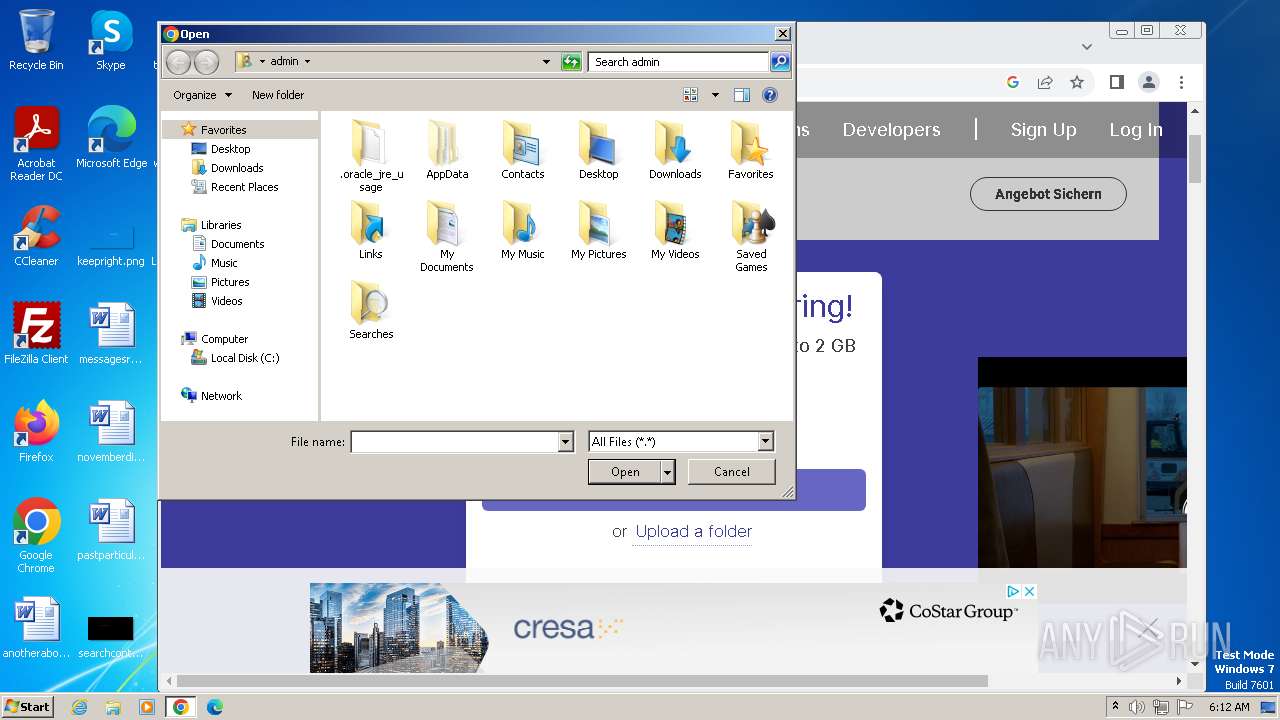
Task: Select the My Music folder
Action: 523,230
